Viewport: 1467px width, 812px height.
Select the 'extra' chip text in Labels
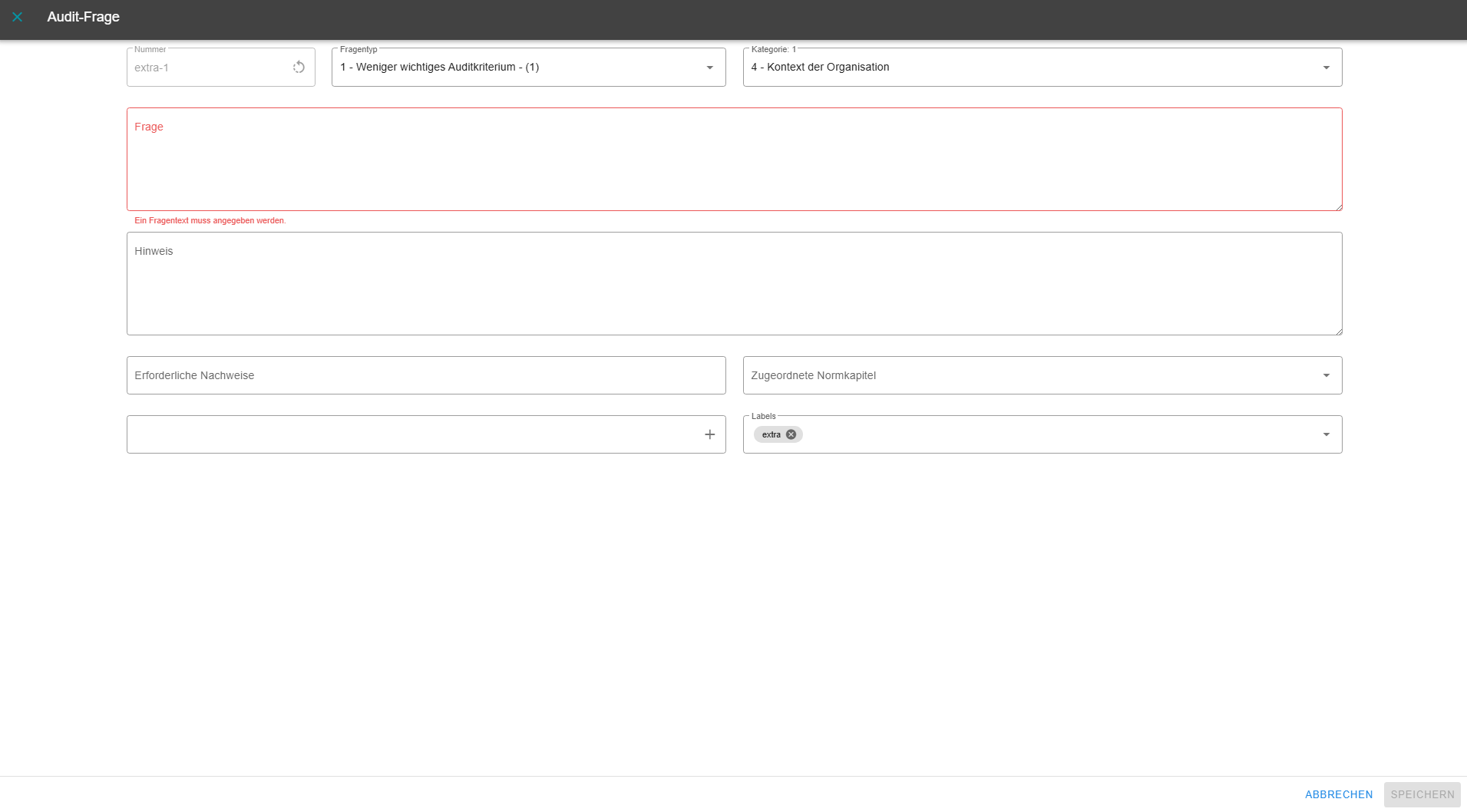point(771,434)
